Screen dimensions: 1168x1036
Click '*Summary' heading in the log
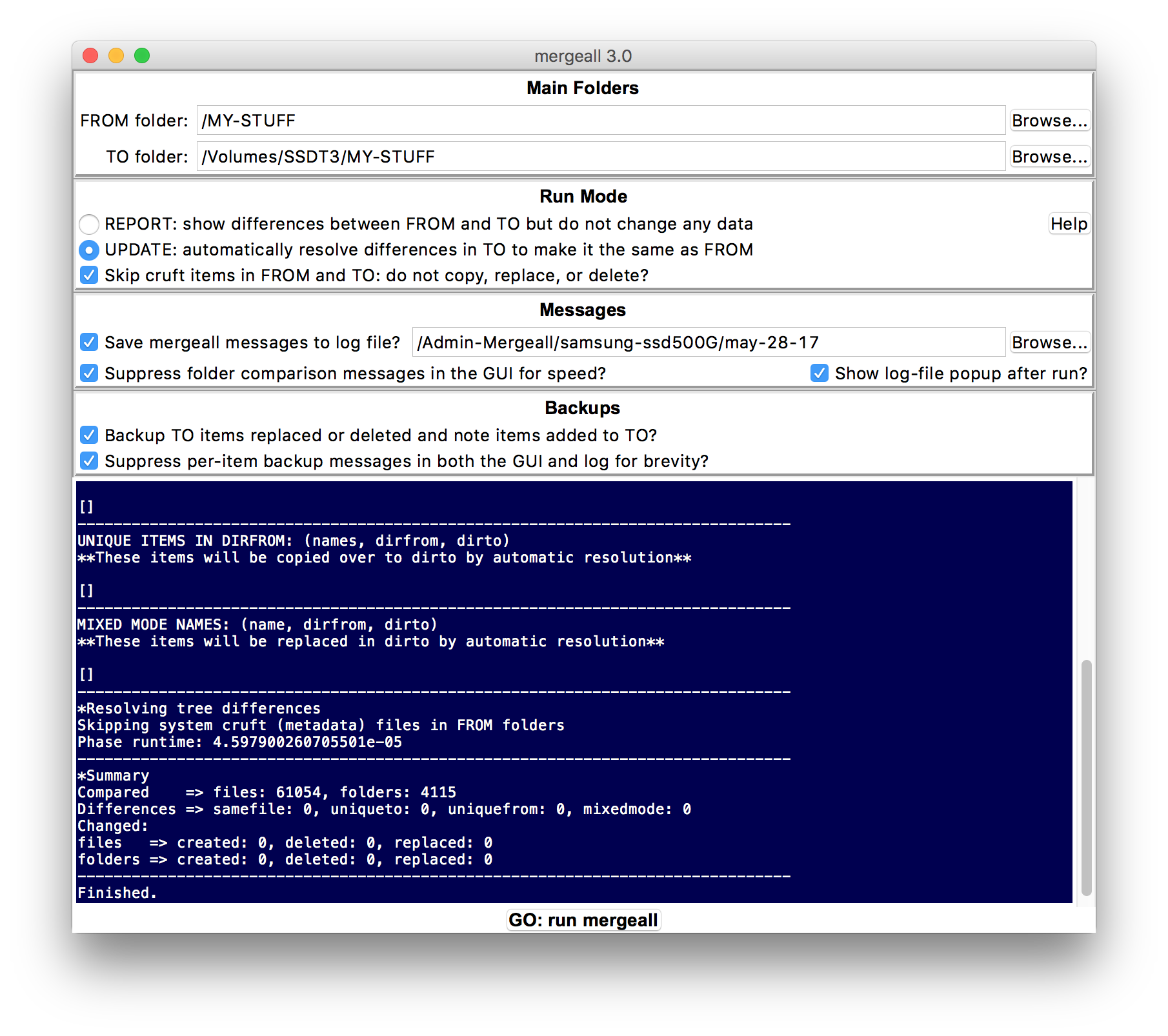(x=114, y=776)
